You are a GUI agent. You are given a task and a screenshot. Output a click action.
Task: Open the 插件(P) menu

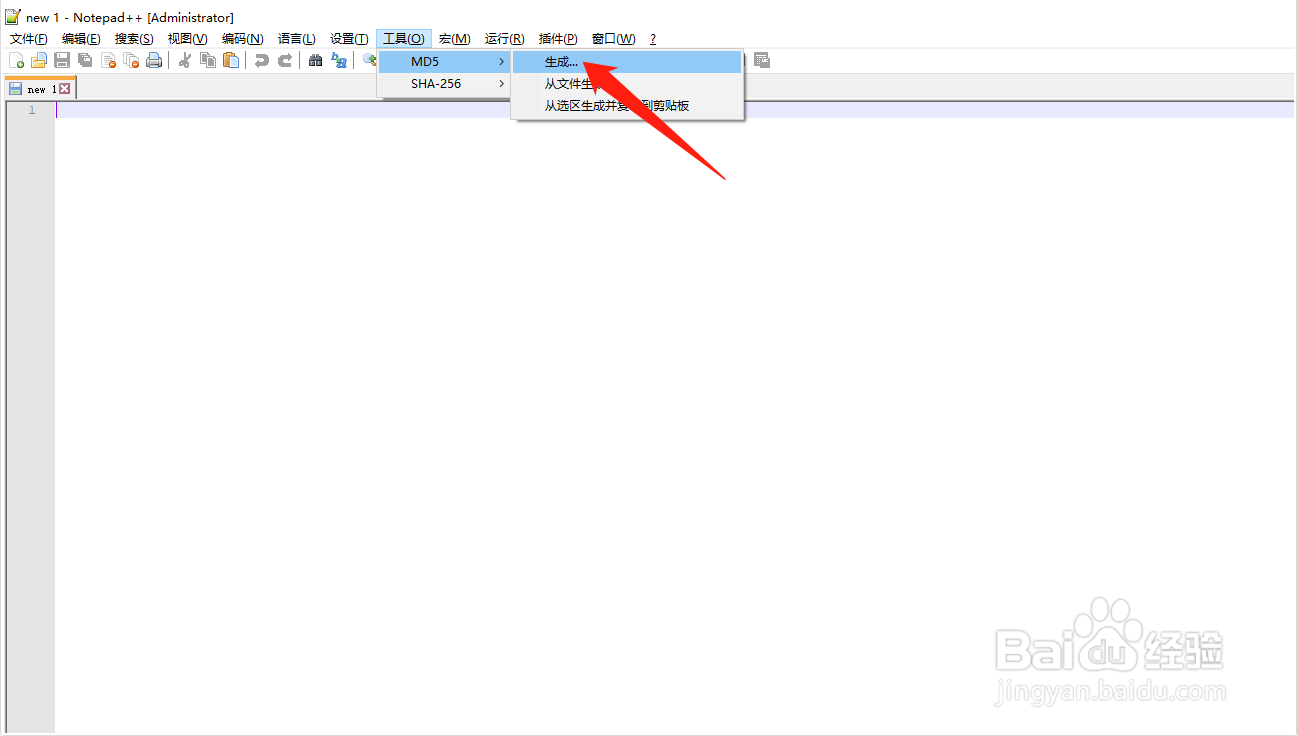click(x=558, y=39)
